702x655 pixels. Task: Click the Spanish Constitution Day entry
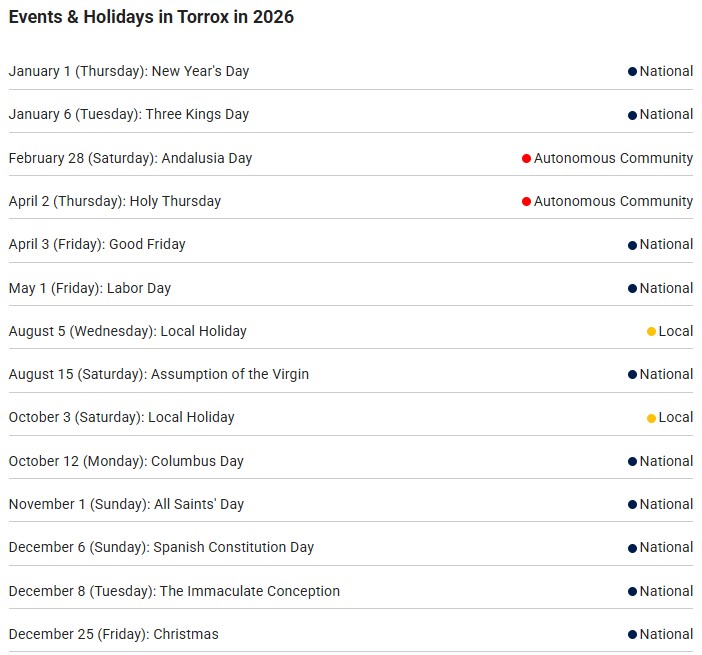tap(161, 547)
